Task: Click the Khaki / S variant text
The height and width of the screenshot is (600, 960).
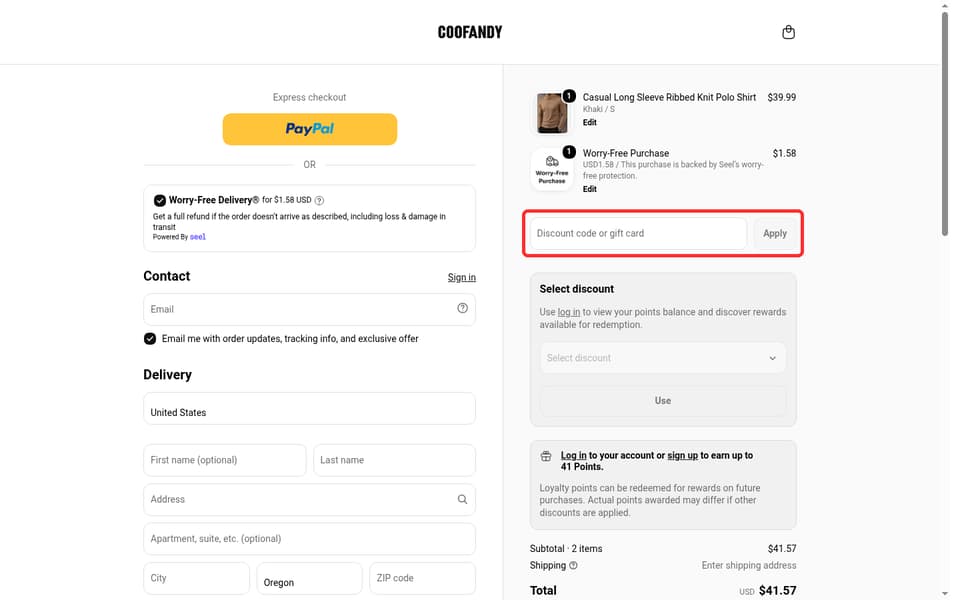Action: coord(598,109)
